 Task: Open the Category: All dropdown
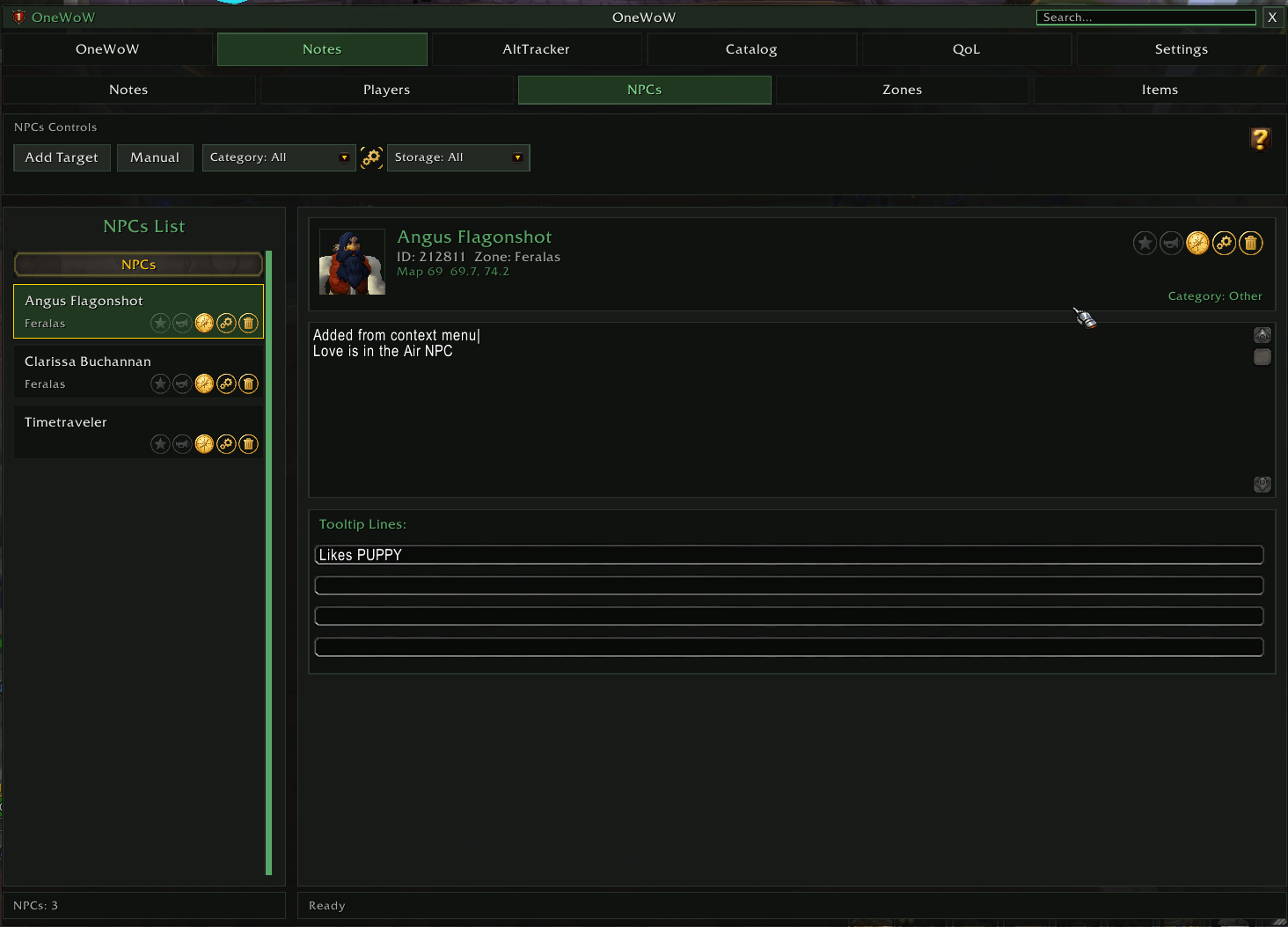coord(279,157)
